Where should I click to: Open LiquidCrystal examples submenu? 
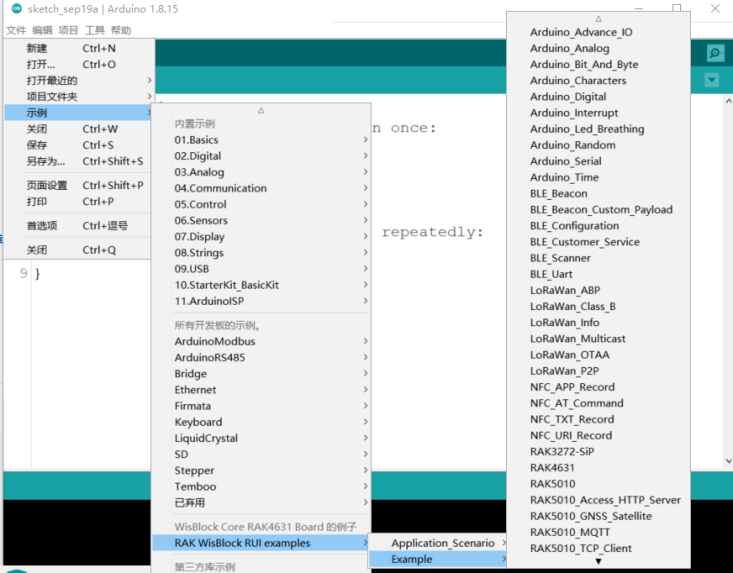tap(262, 438)
